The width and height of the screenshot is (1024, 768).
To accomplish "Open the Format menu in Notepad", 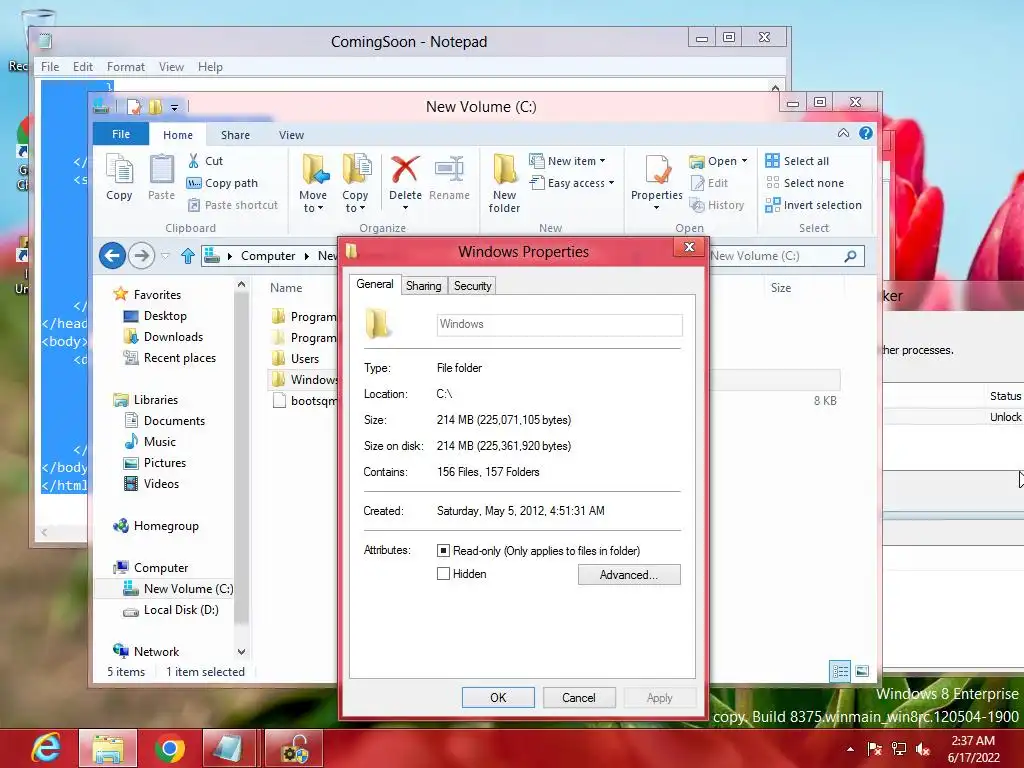I will 125,67.
